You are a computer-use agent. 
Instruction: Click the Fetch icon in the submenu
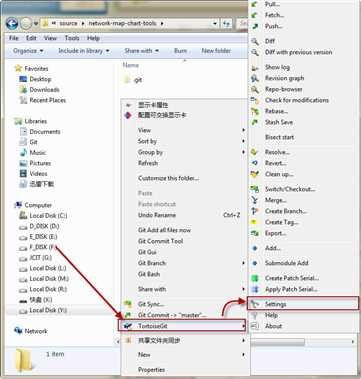(x=255, y=15)
